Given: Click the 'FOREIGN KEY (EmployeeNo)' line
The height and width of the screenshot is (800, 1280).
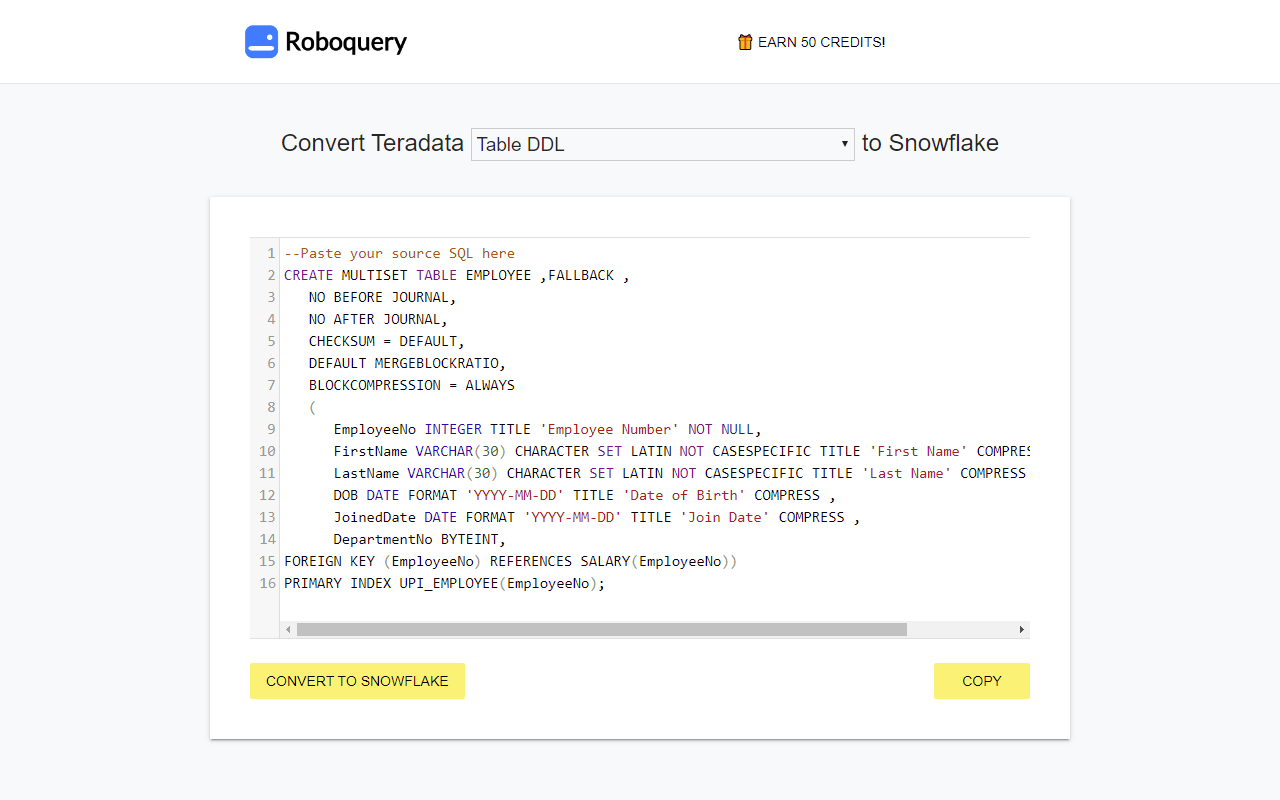Looking at the screenshot, I should point(510,561).
